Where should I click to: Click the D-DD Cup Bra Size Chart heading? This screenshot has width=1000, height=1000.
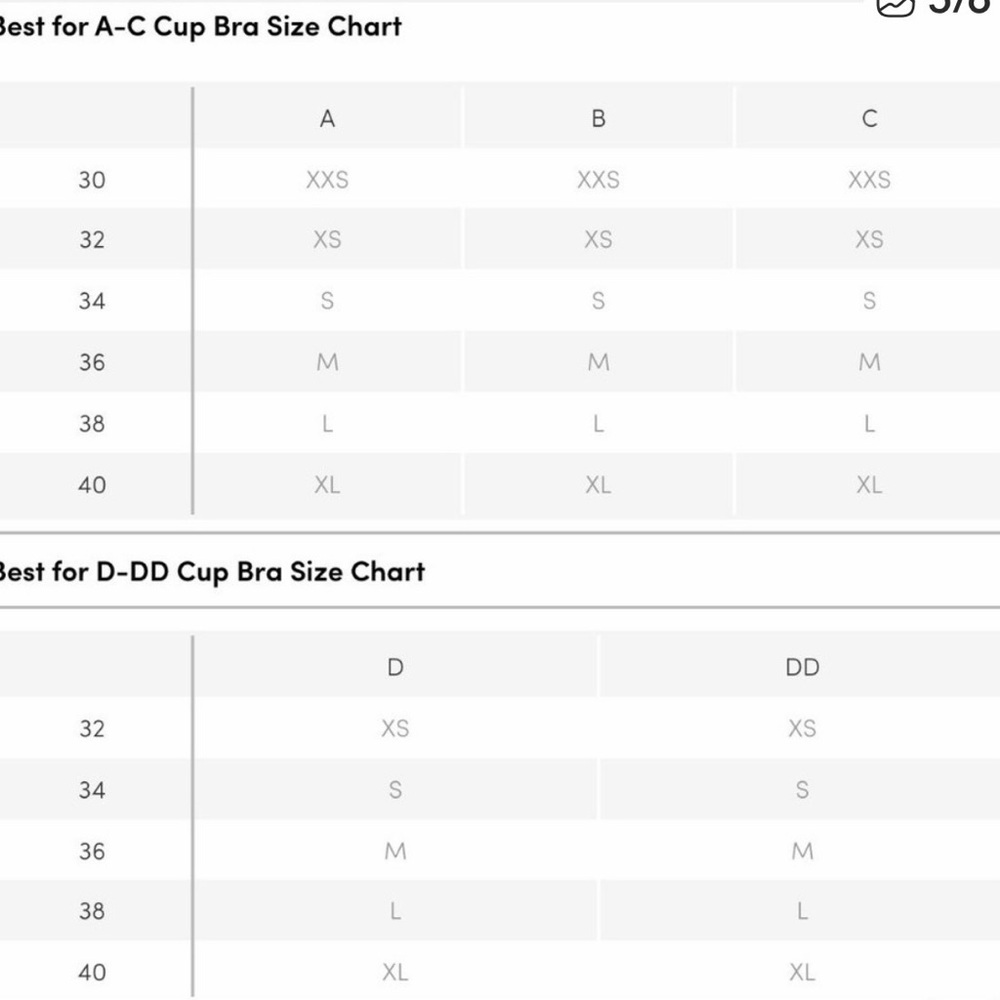point(212,572)
